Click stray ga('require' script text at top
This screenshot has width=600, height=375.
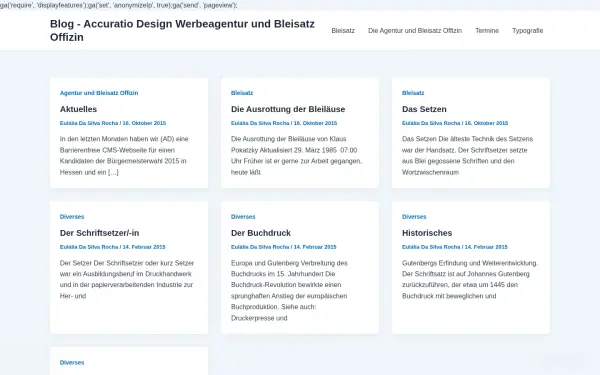[119, 5]
